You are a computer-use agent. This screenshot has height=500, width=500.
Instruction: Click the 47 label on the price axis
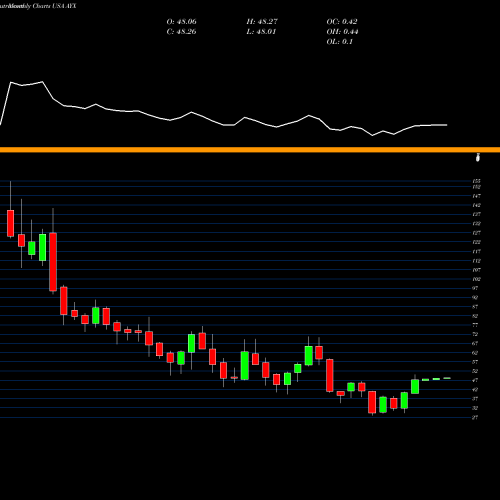coord(475,380)
